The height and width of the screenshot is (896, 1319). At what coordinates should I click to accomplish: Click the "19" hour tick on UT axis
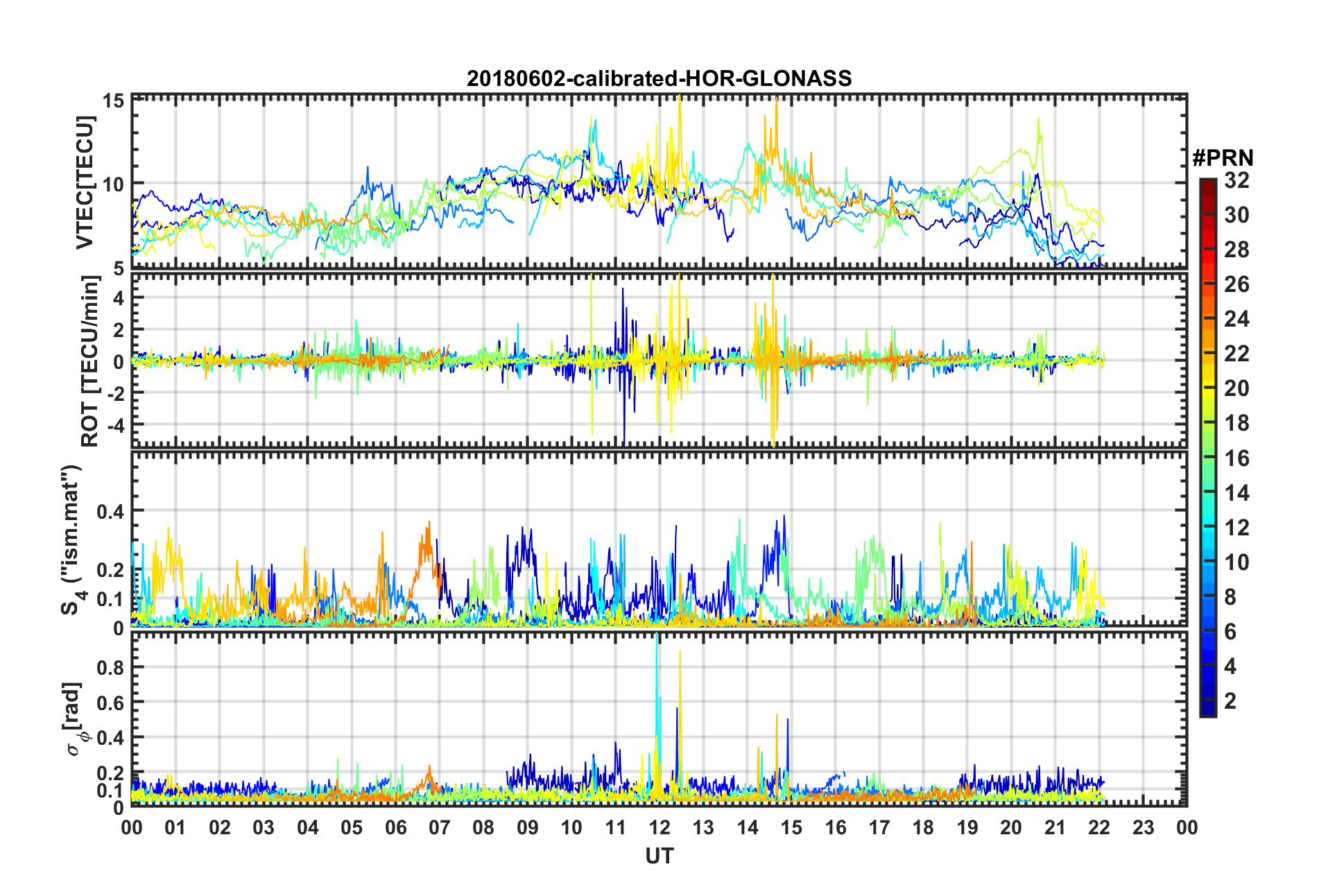967,827
